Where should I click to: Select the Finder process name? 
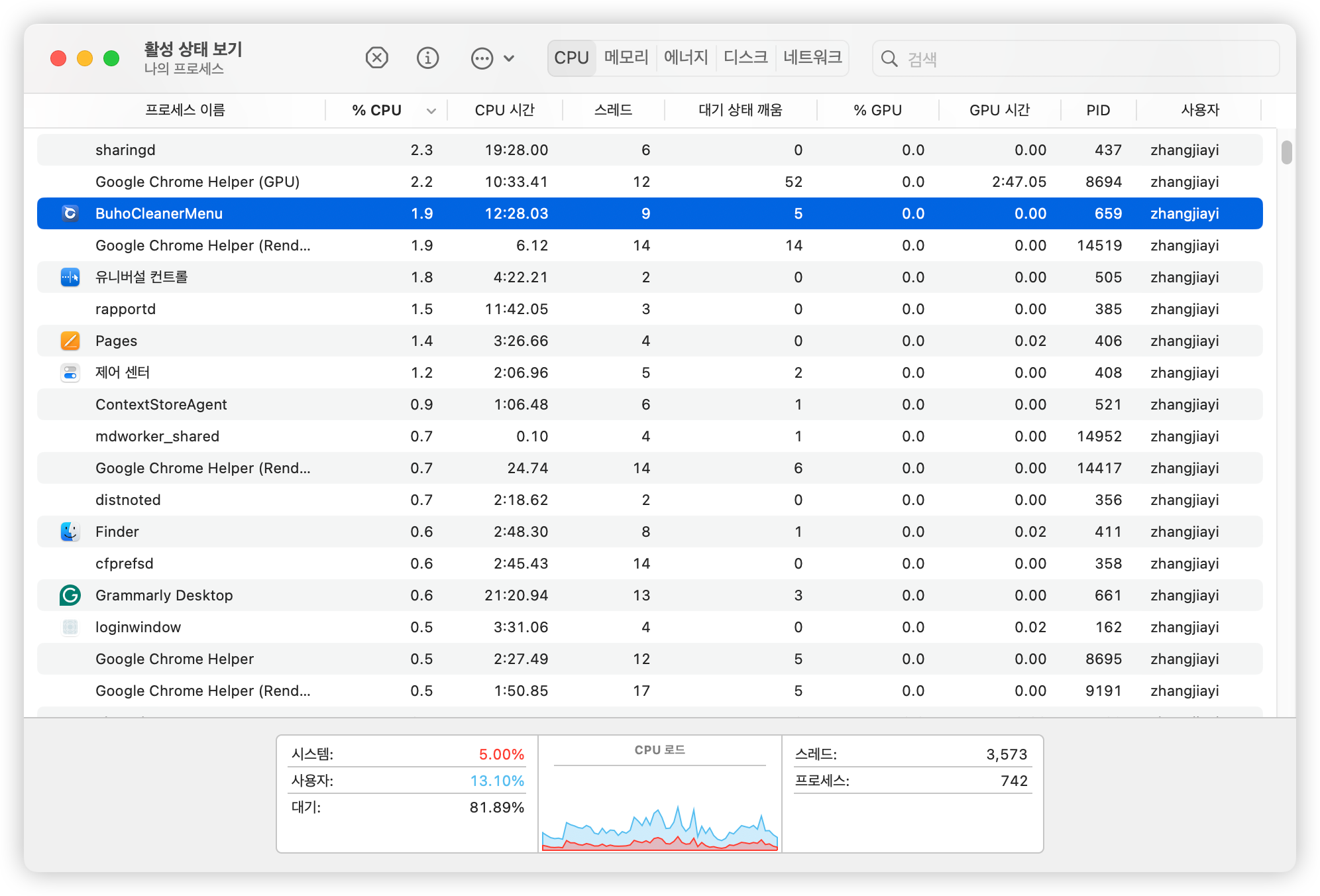[117, 532]
